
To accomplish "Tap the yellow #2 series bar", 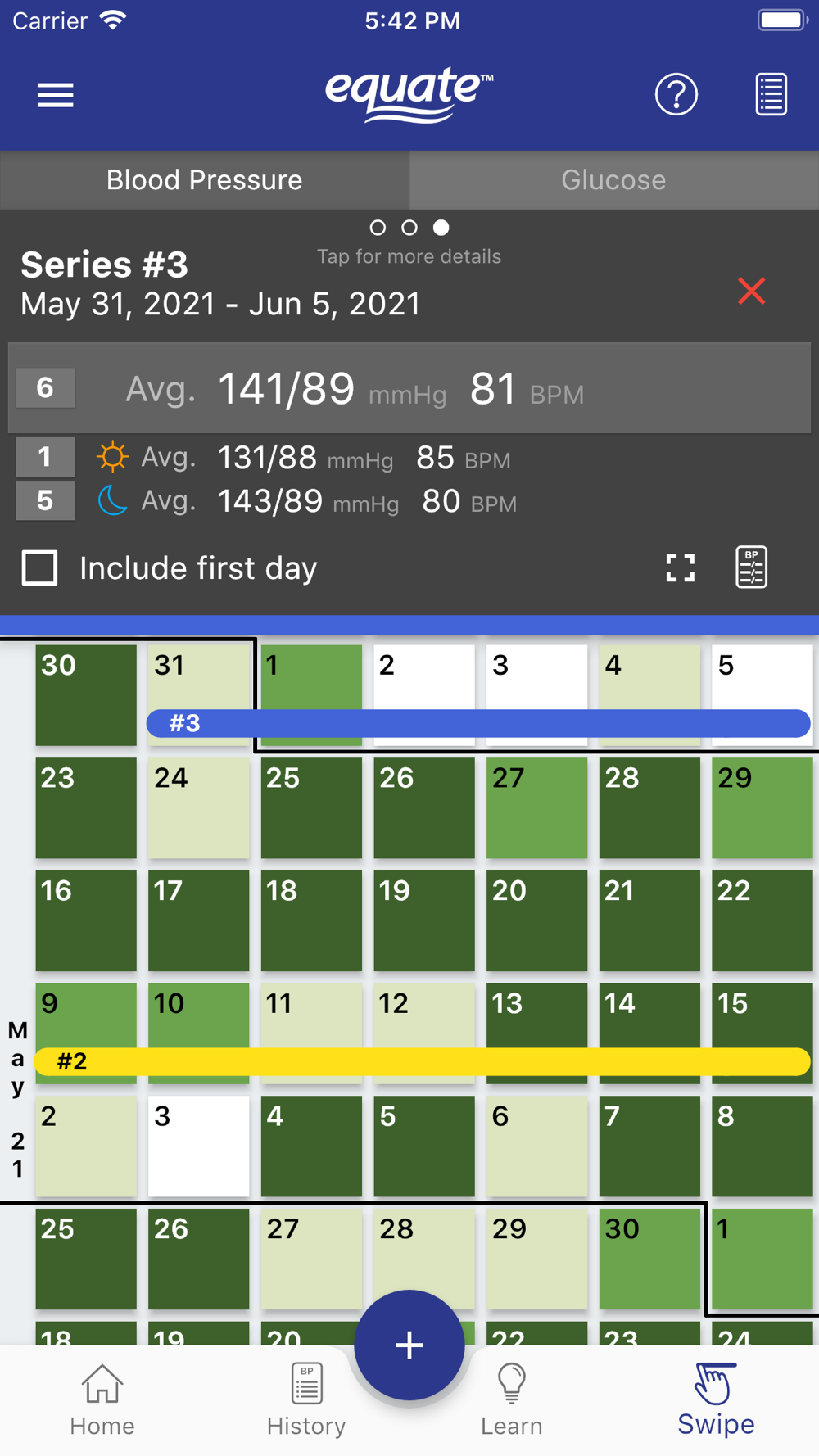I will [x=422, y=1061].
